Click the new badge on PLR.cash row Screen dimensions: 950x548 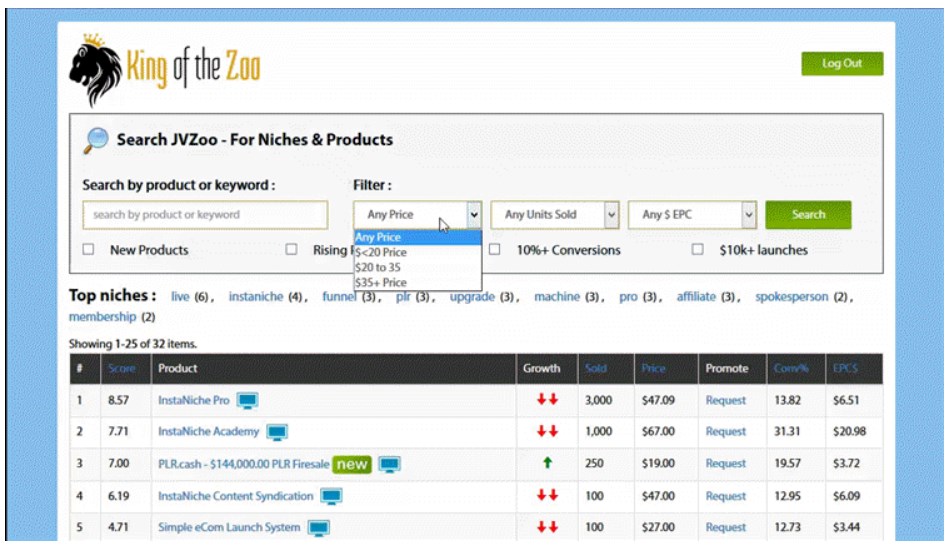(352, 464)
